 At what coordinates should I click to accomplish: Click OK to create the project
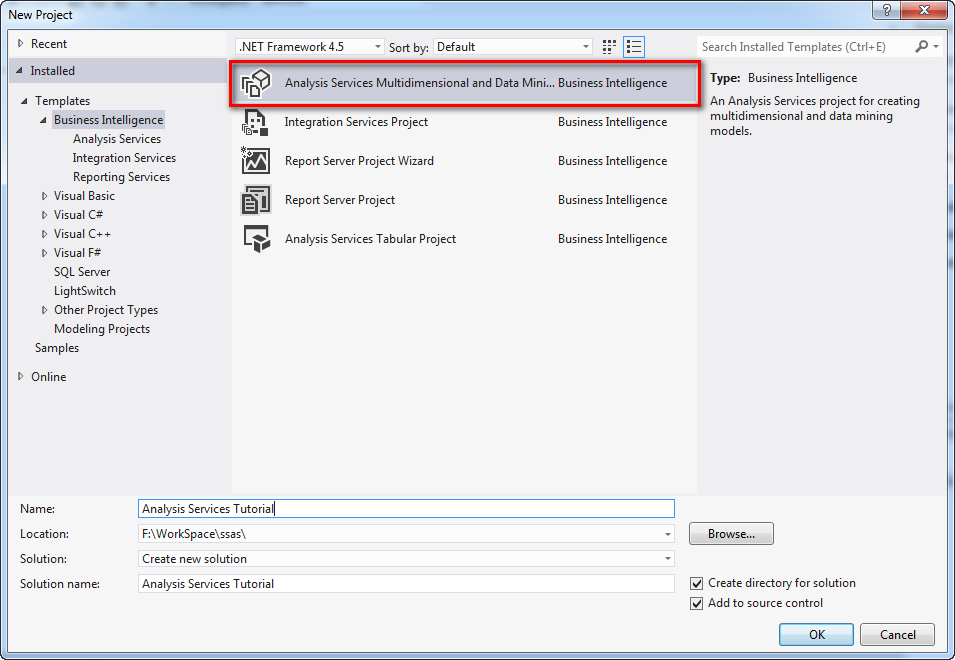[816, 634]
